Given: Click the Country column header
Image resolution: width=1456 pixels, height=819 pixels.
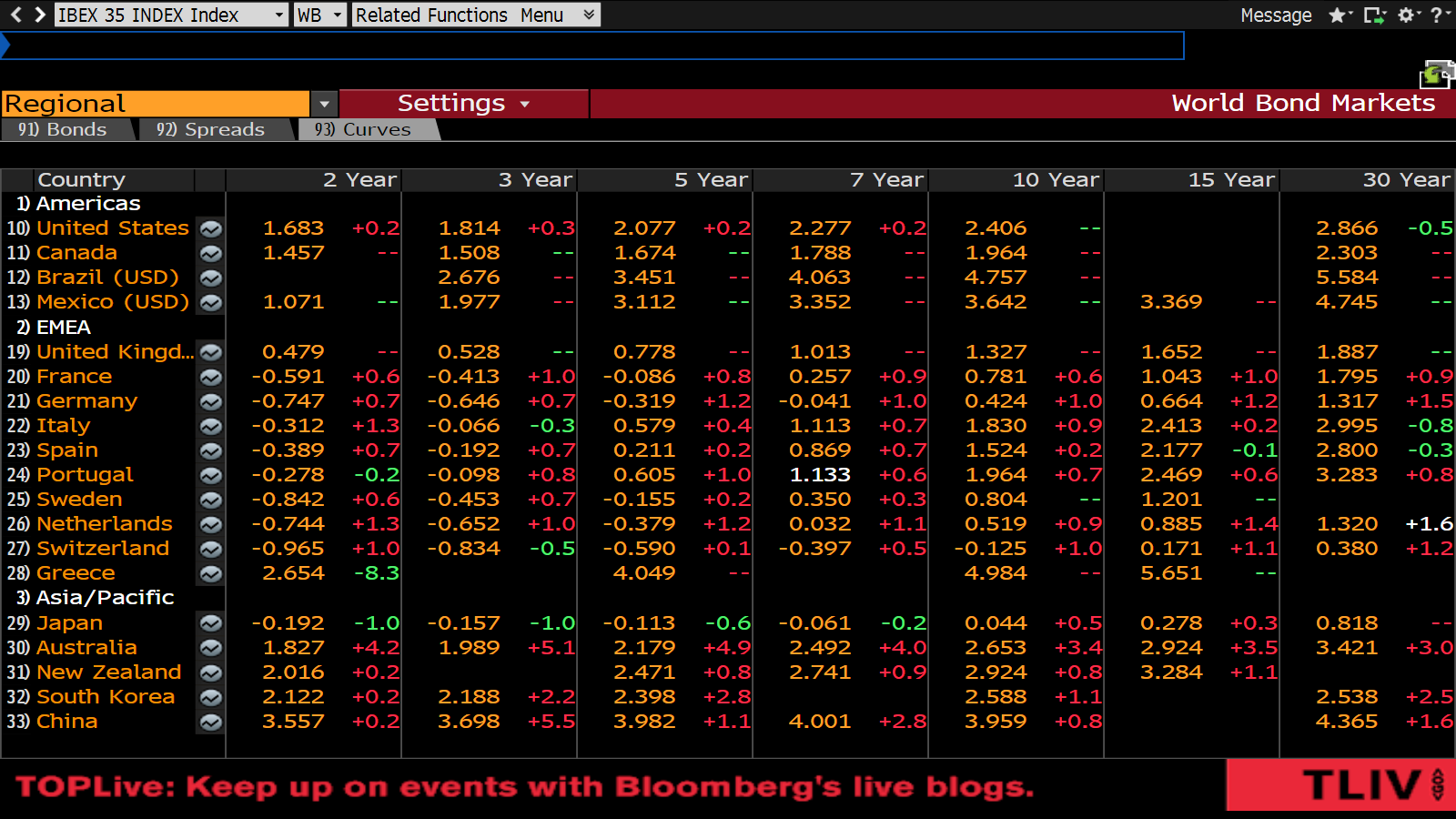Looking at the screenshot, I should click(x=114, y=180).
